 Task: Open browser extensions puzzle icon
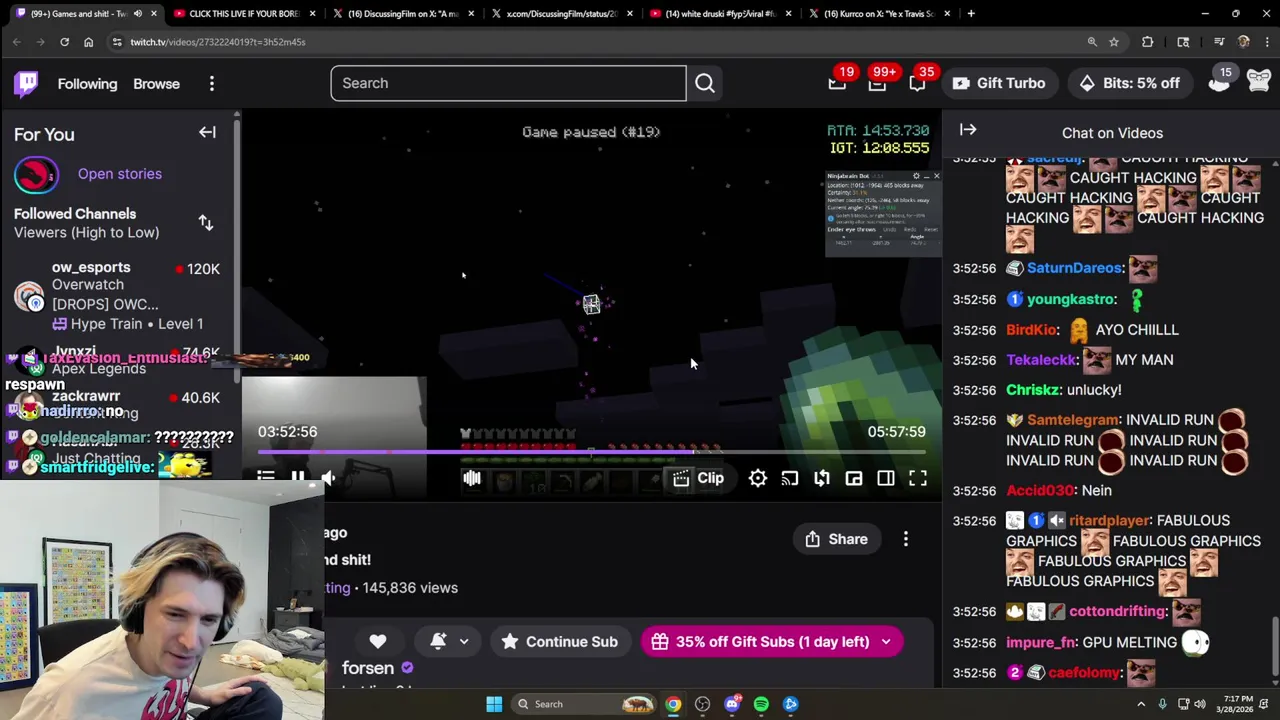1147,42
